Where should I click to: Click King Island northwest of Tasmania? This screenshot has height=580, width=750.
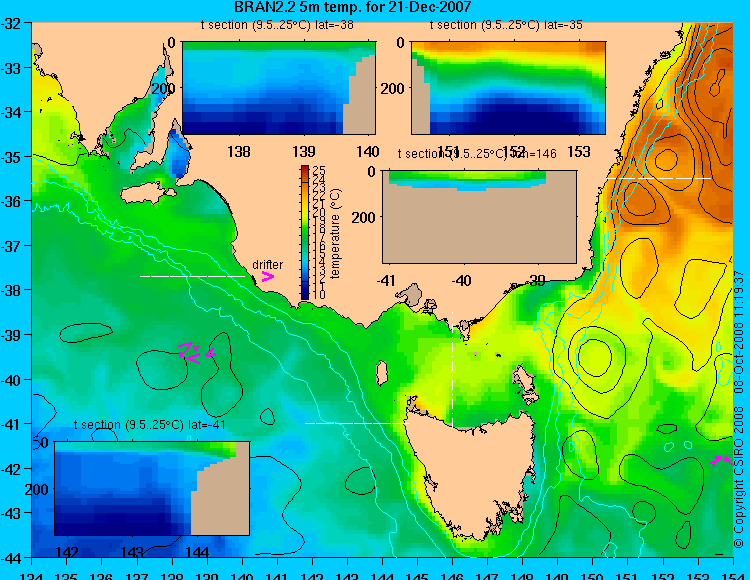pyautogui.click(x=381, y=373)
